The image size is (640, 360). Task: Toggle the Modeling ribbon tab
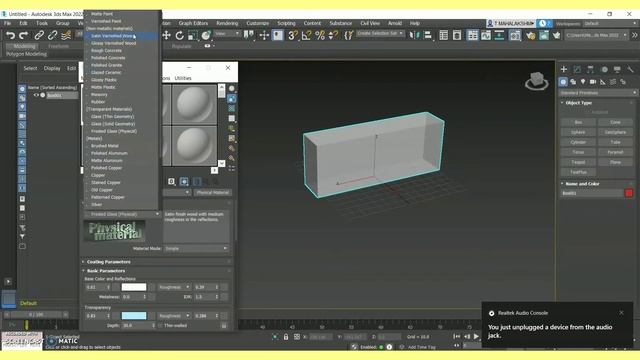[x=24, y=46]
